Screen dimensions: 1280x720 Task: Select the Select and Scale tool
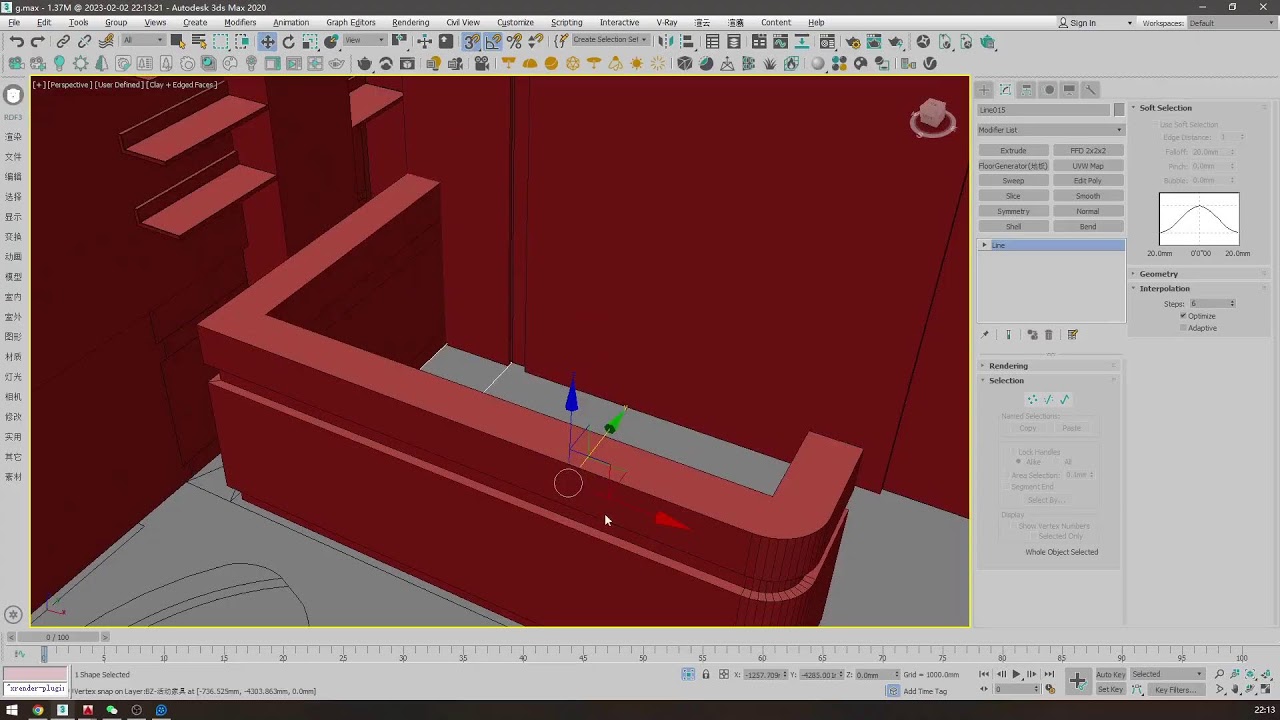tap(311, 41)
